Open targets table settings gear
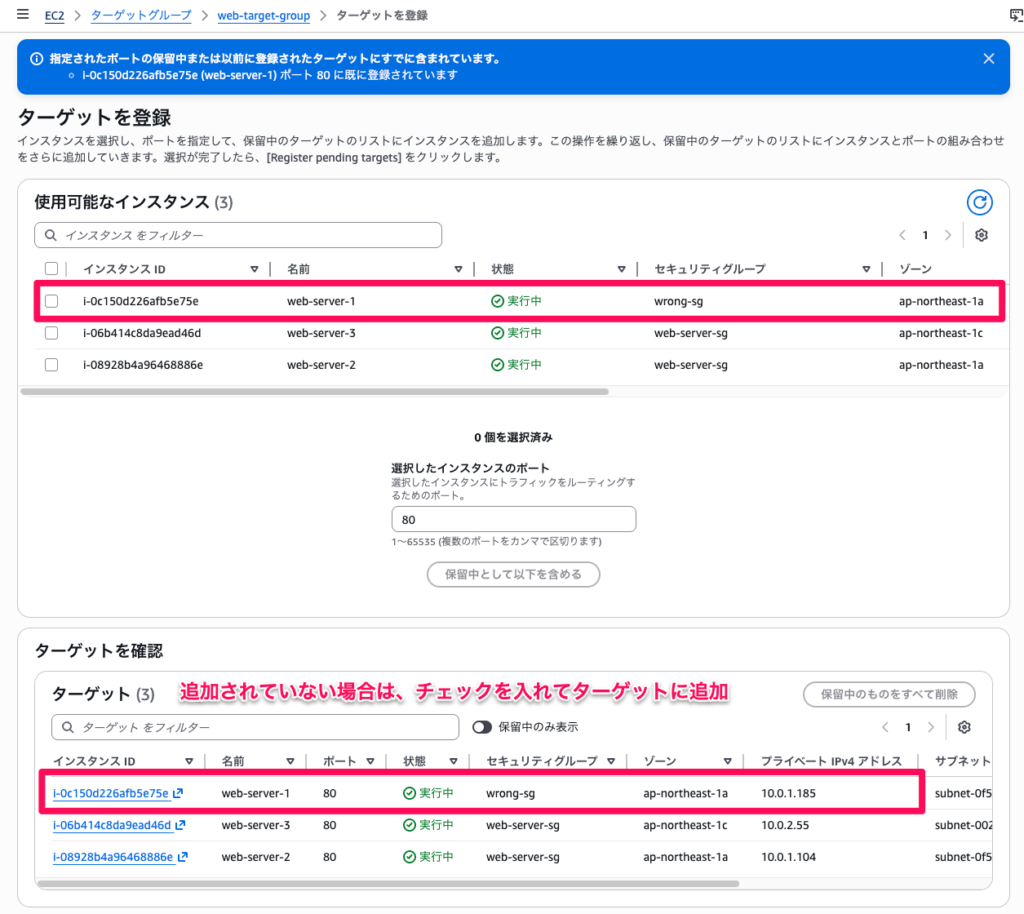 coord(964,727)
